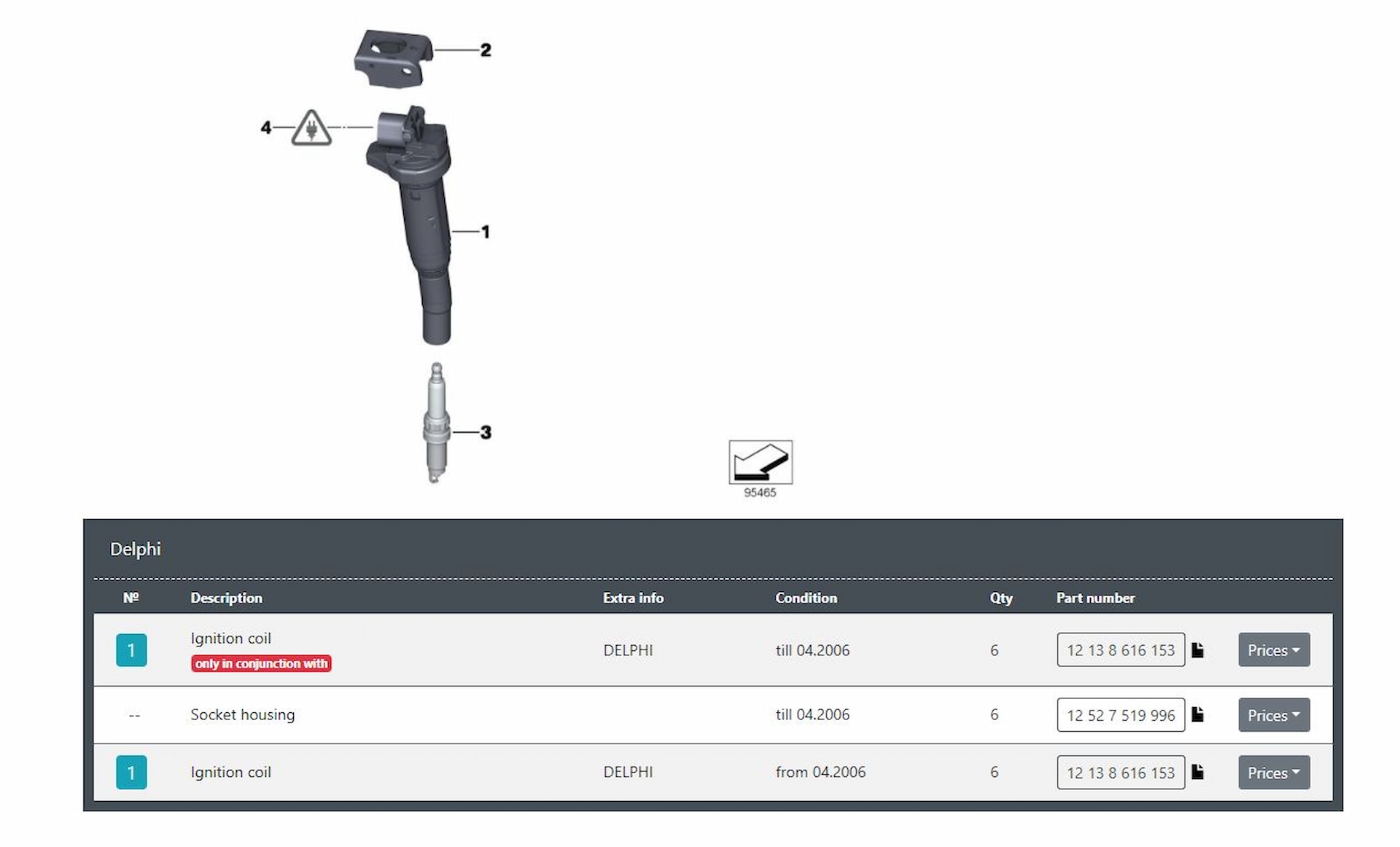Click the Extra info column header
This screenshot has height=847, width=1400.
(x=633, y=598)
